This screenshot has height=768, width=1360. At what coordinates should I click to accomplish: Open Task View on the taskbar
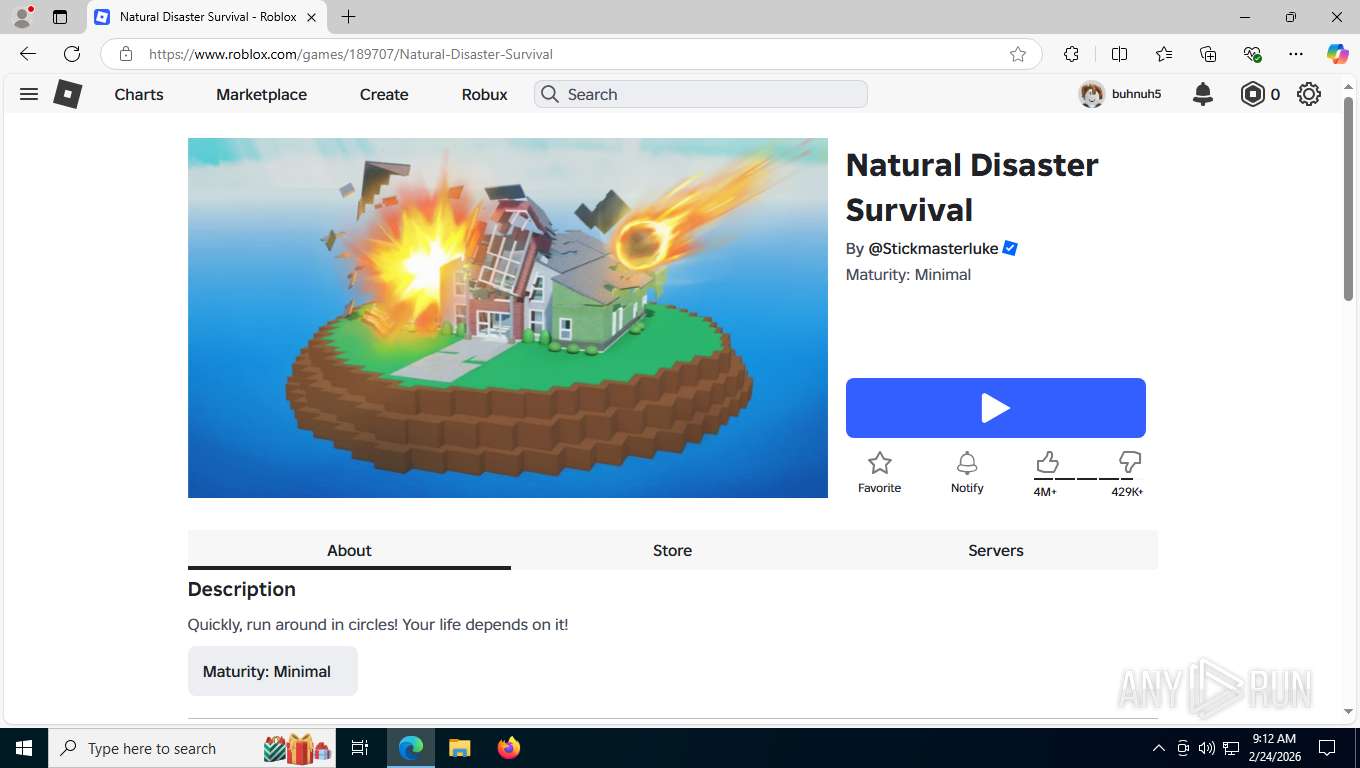[x=360, y=748]
